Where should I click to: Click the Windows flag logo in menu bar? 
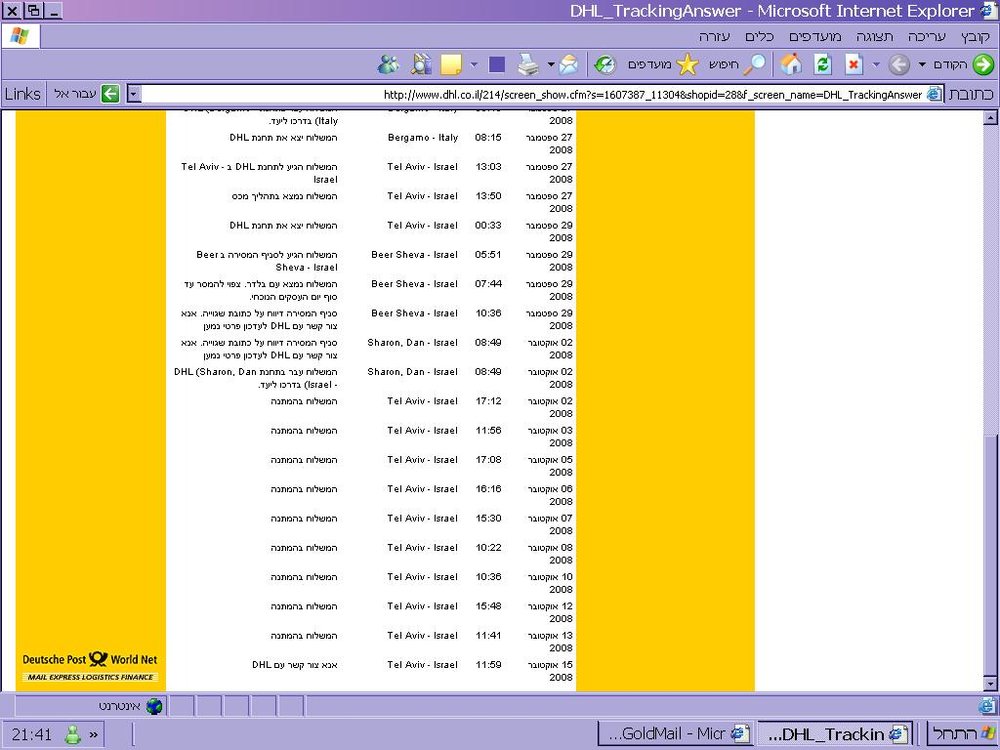[x=20, y=36]
